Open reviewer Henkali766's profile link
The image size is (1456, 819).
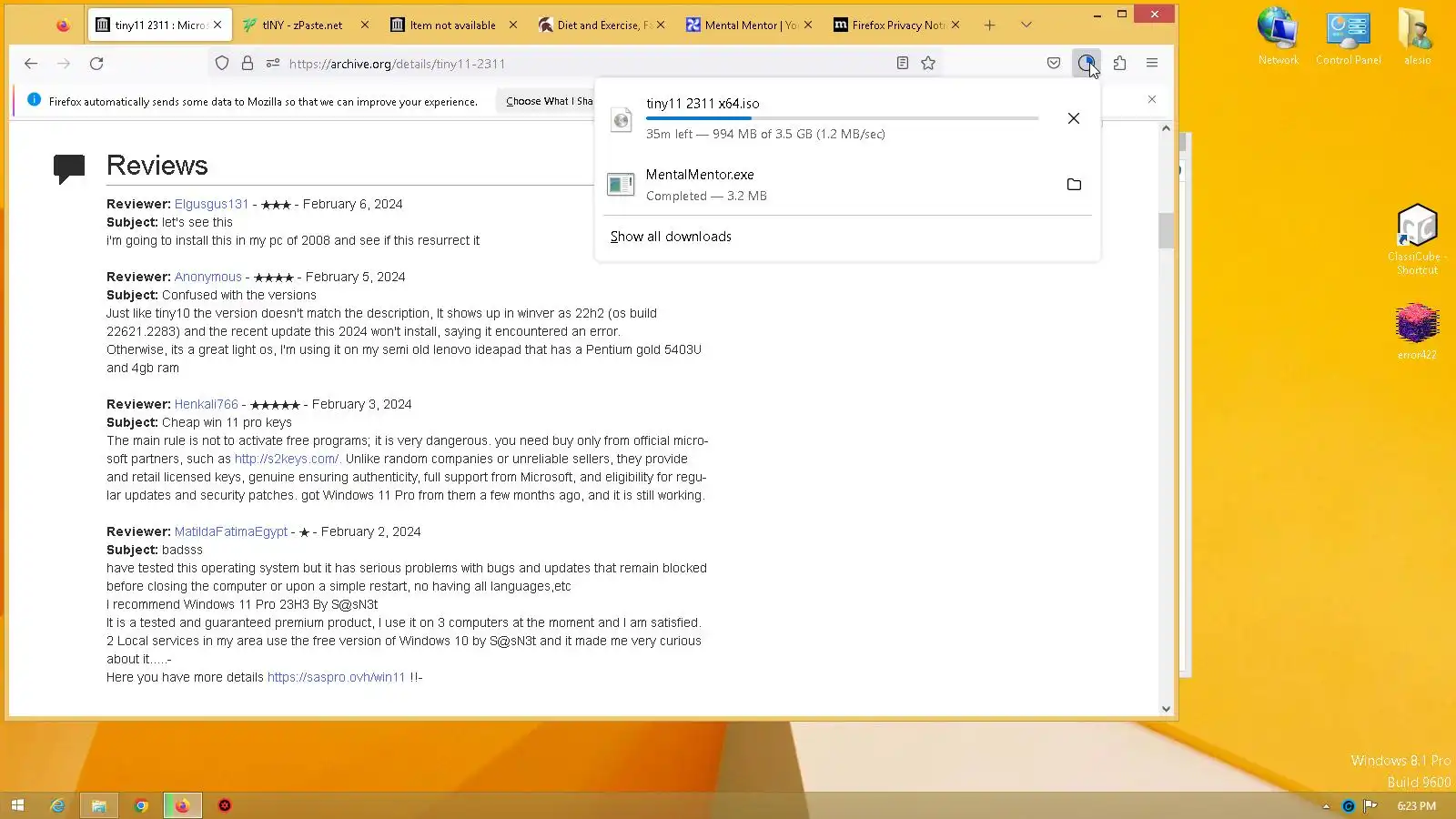[207, 405]
